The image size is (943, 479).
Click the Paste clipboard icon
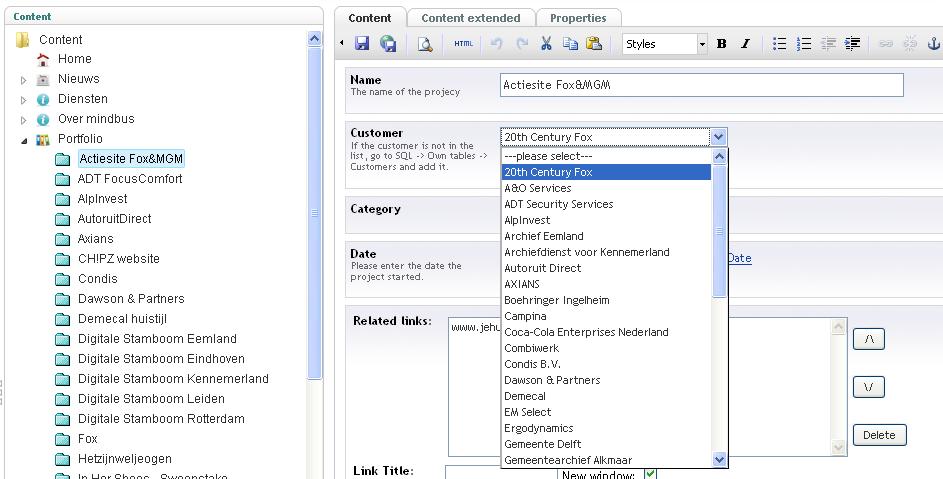click(x=594, y=43)
